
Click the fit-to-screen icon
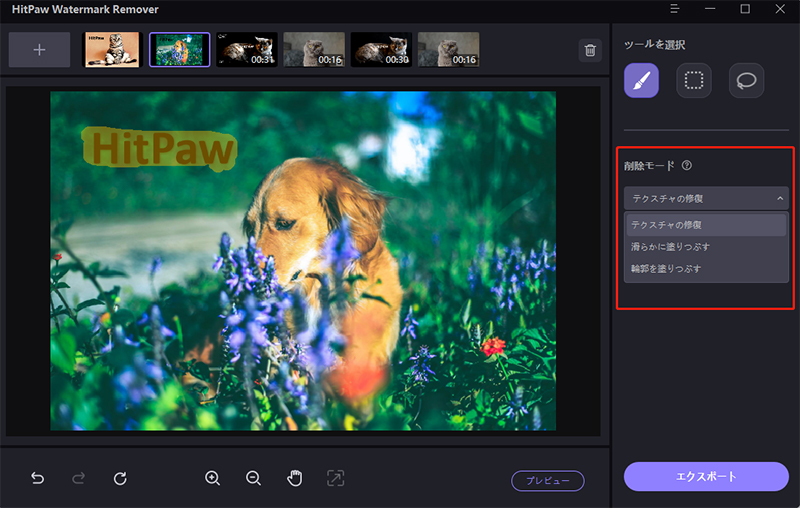coord(335,478)
